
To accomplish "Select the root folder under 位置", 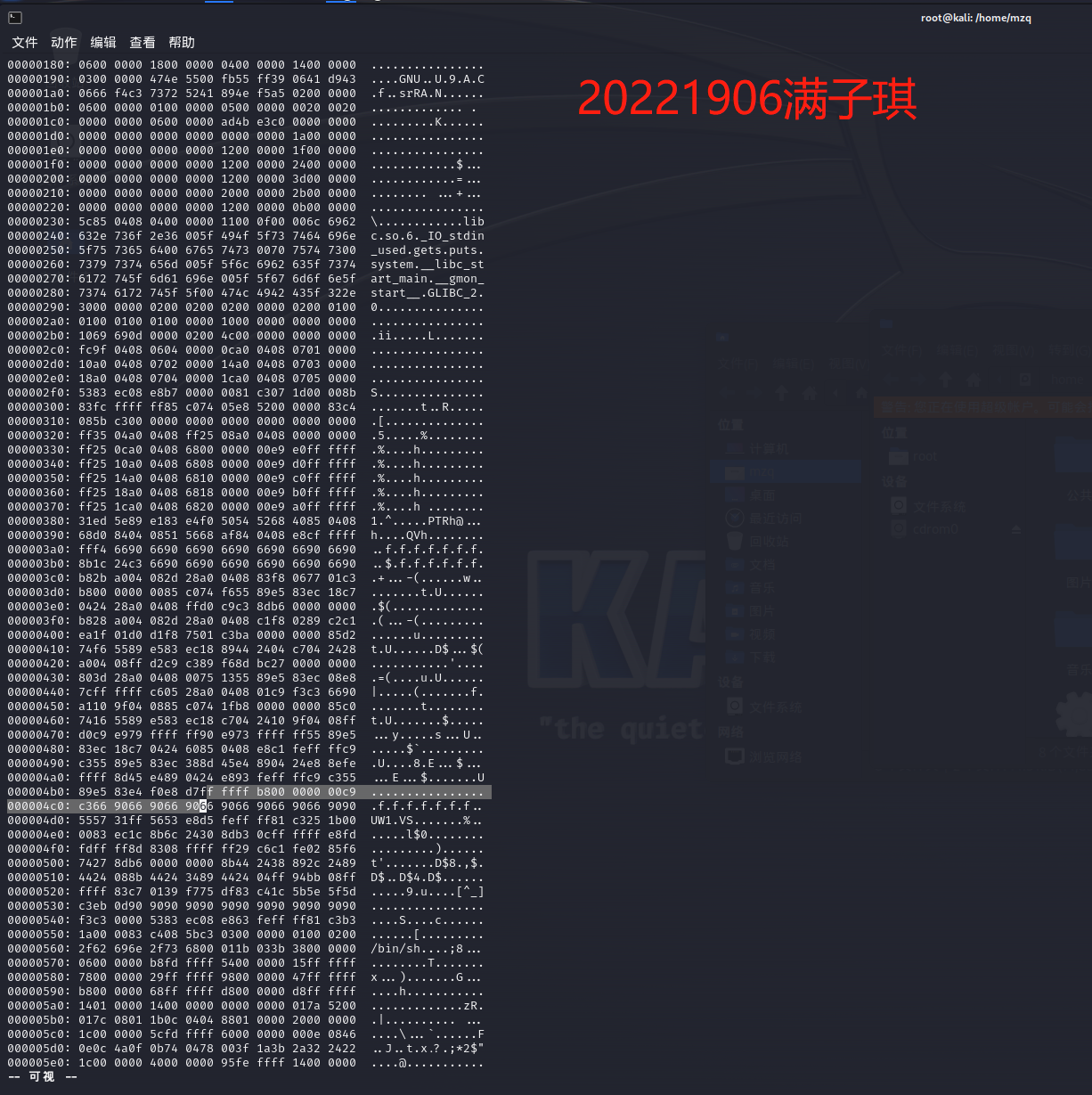I will pos(925,455).
